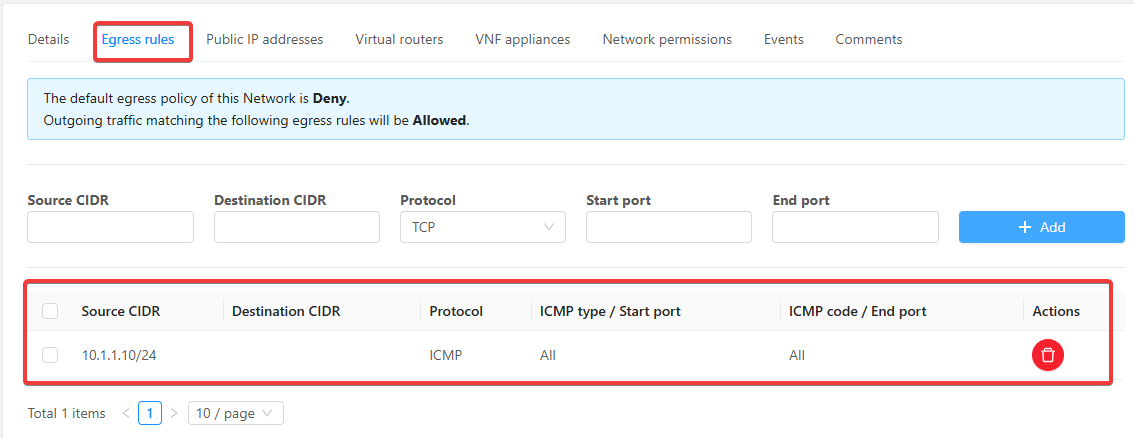Switch to the Details tab
The image size is (1134, 438).
click(x=48, y=40)
